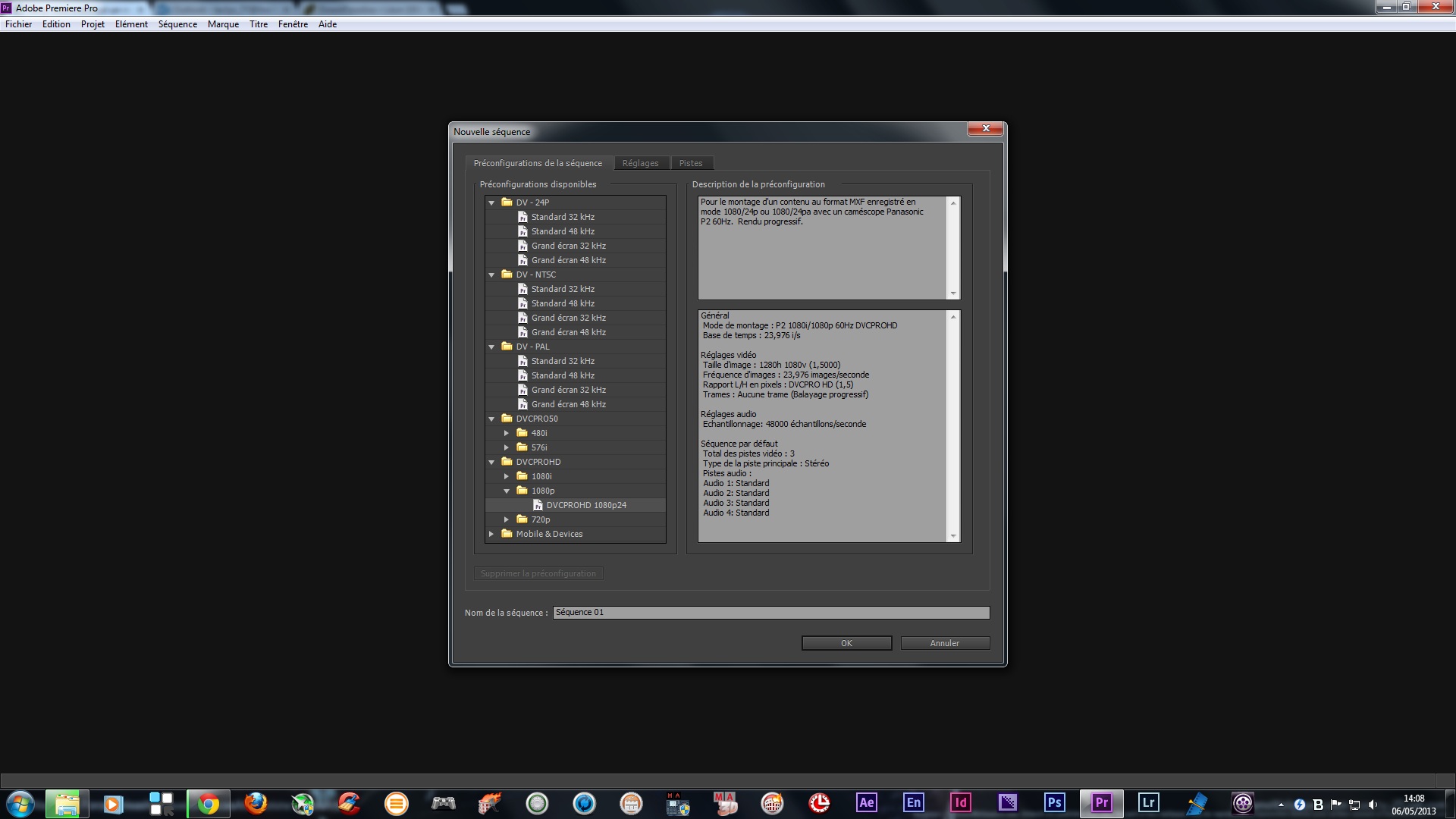
Task: Open Adobe Encore from the taskbar
Action: (x=913, y=803)
